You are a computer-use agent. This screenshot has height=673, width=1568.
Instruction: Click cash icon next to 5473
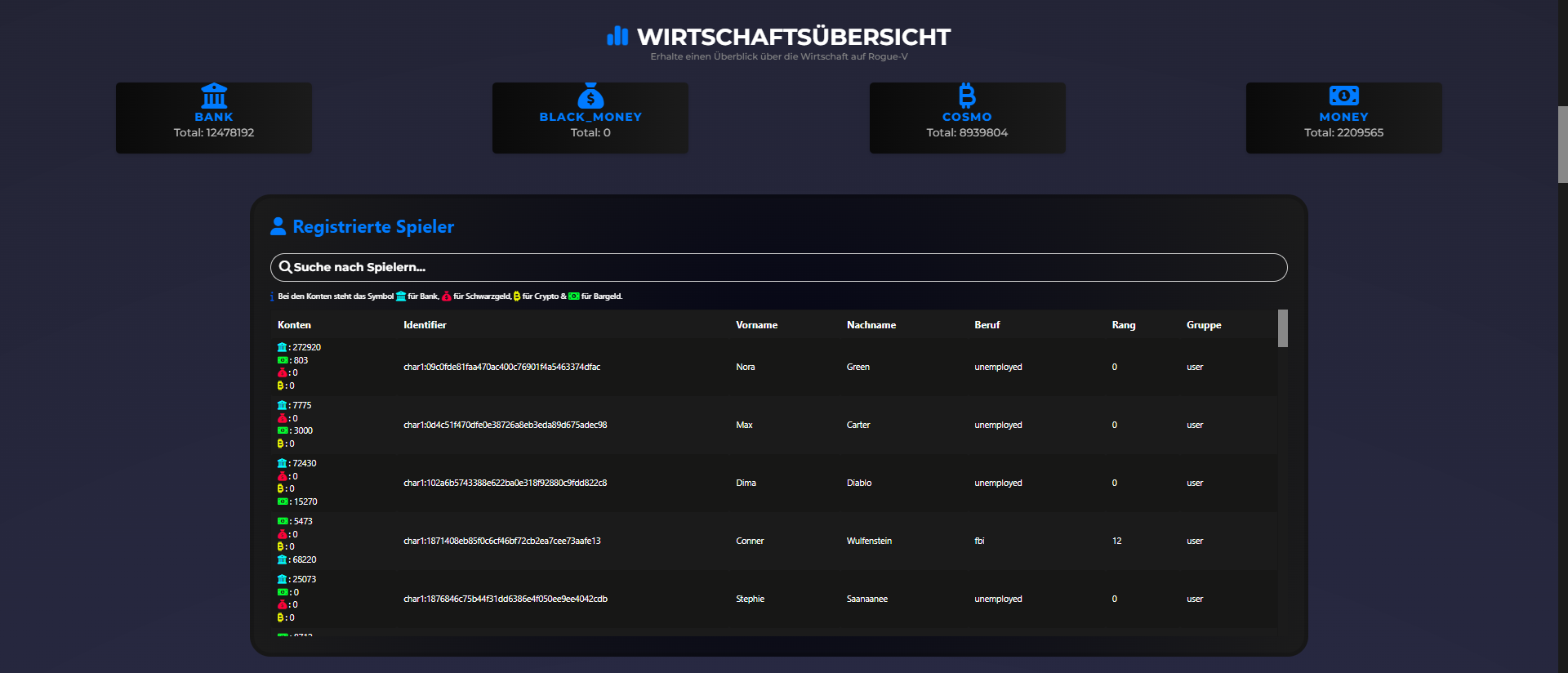(x=283, y=521)
